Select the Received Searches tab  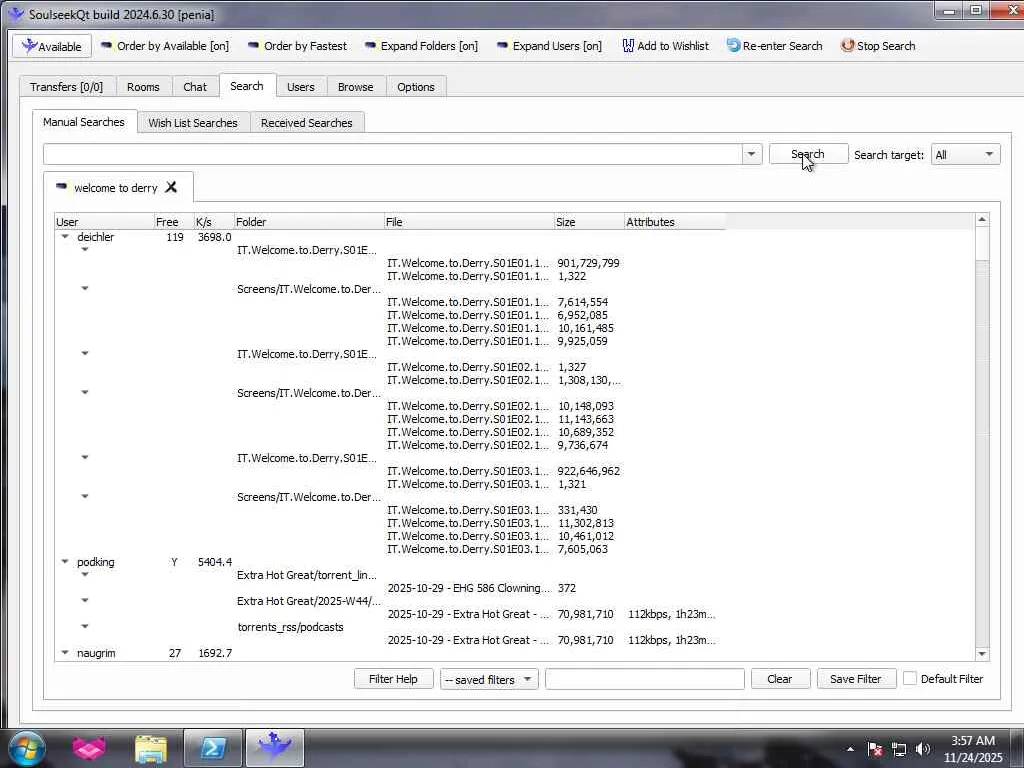[x=306, y=123]
